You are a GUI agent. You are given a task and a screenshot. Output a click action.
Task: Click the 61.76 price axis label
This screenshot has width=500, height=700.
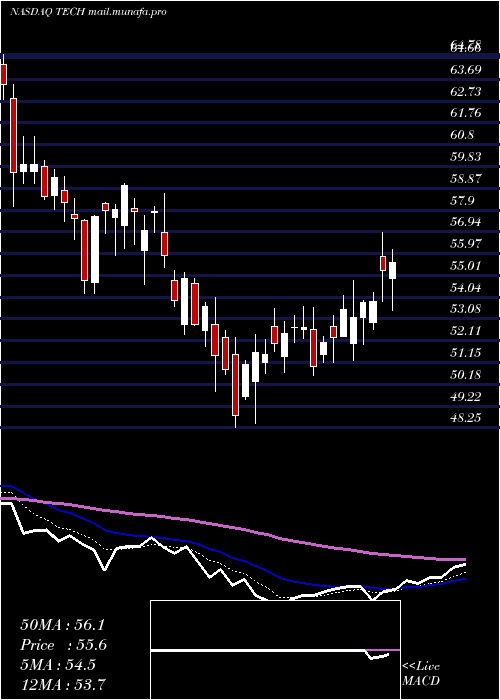point(466,113)
